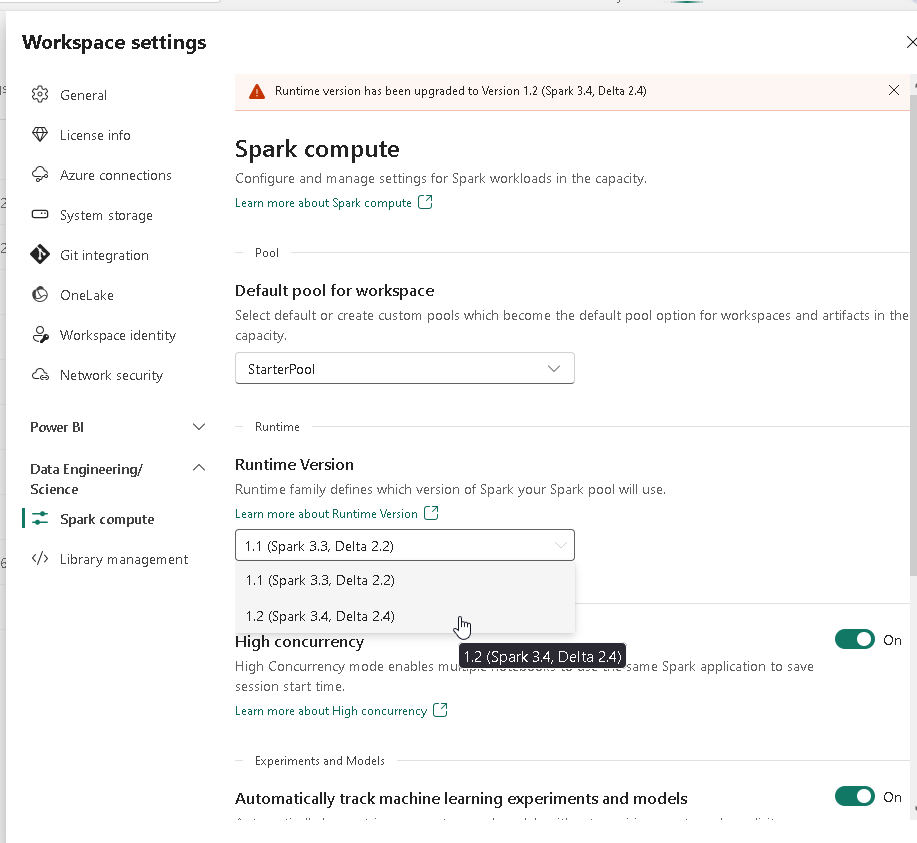
Task: Dismiss the runtime upgrade warning banner
Action: coord(894,90)
